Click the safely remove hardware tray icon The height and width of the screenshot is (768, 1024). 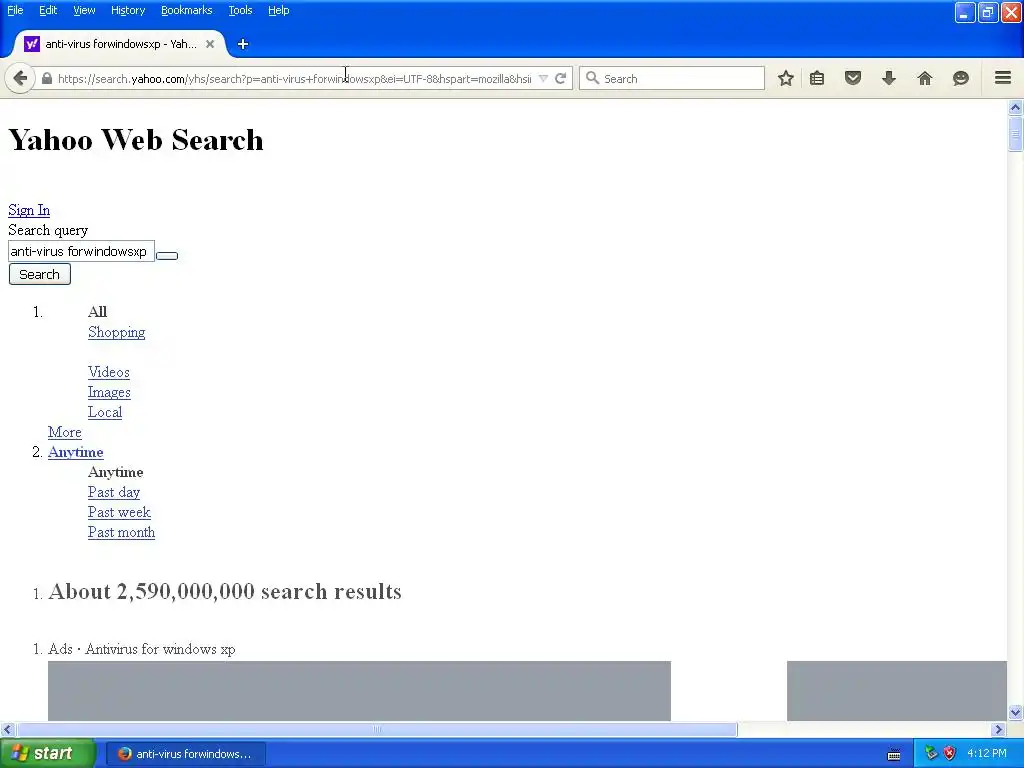point(931,754)
